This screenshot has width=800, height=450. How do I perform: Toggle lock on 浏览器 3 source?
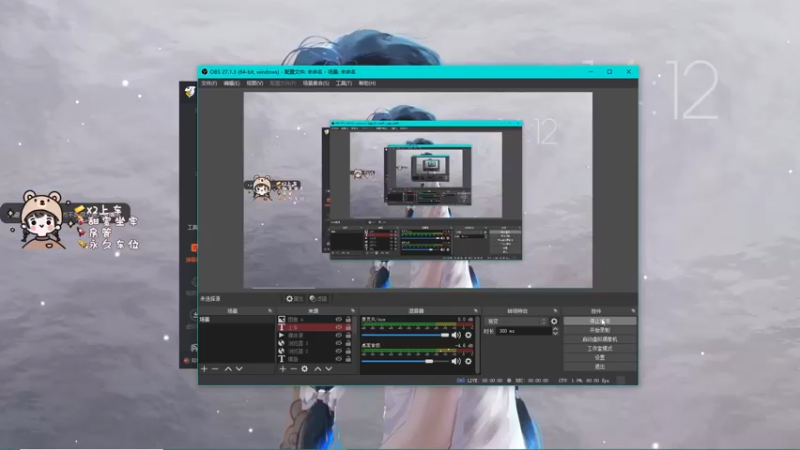[x=348, y=343]
